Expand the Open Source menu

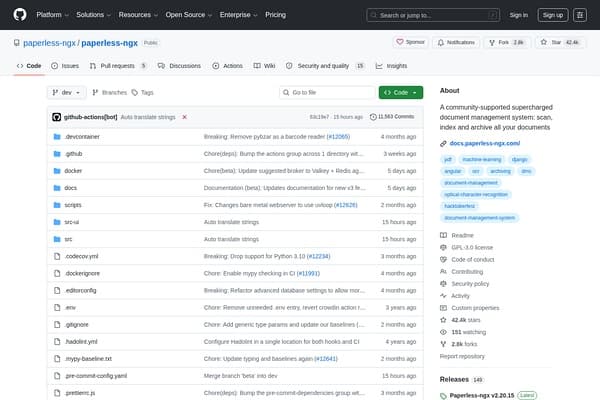coord(189,15)
